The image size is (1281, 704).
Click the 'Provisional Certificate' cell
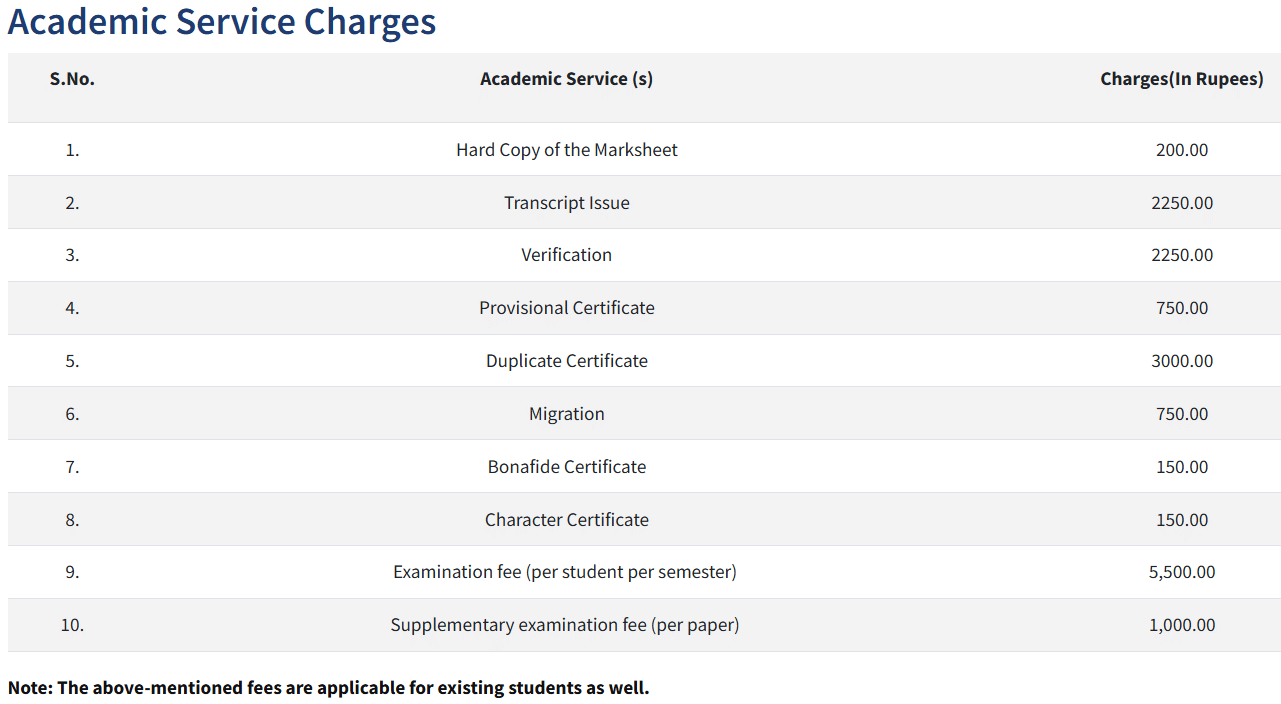pos(567,308)
